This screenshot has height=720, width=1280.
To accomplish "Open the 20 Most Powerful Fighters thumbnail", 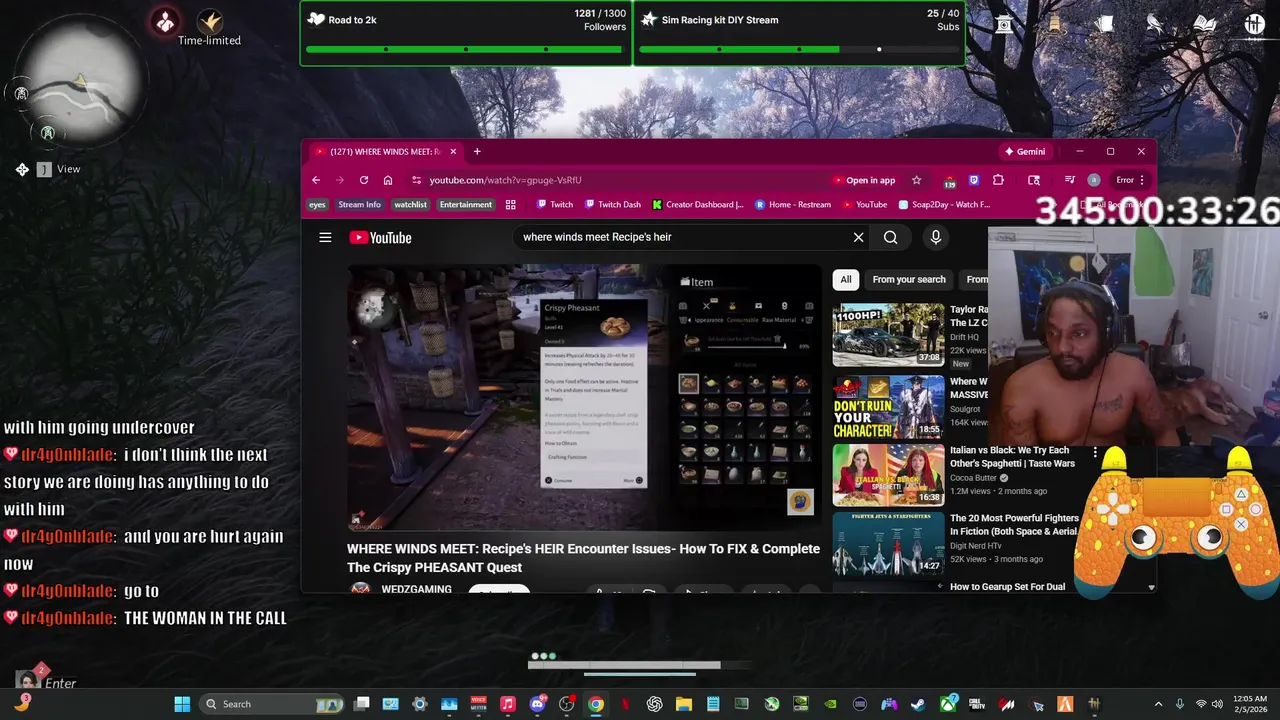I will pos(888,543).
